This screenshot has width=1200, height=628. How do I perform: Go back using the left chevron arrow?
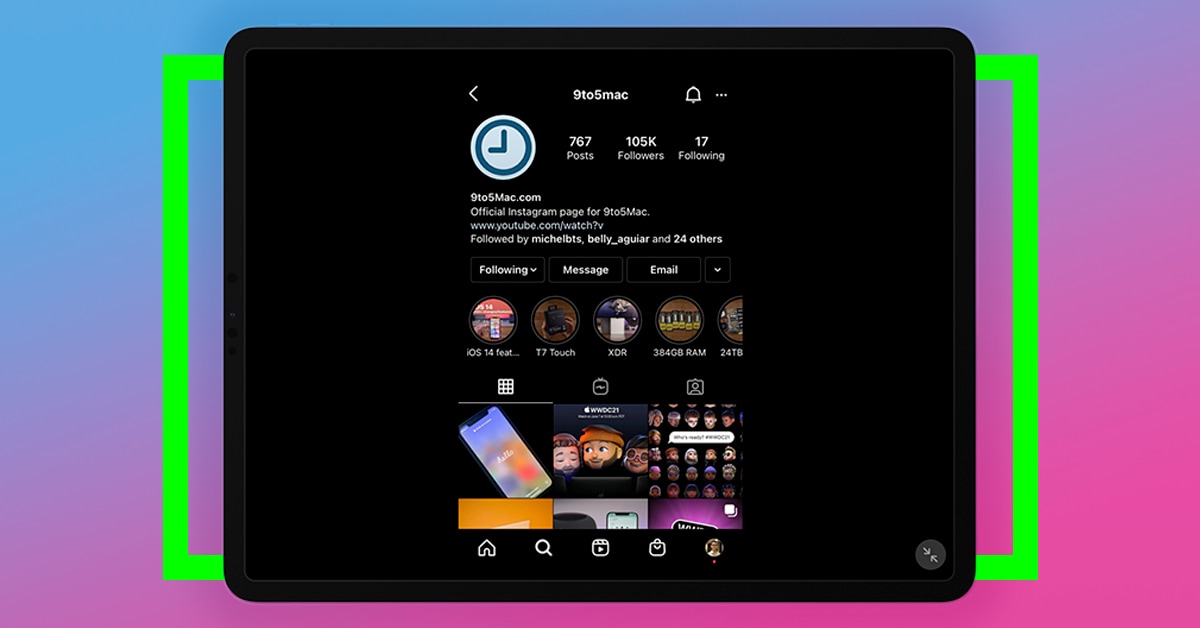[x=474, y=94]
